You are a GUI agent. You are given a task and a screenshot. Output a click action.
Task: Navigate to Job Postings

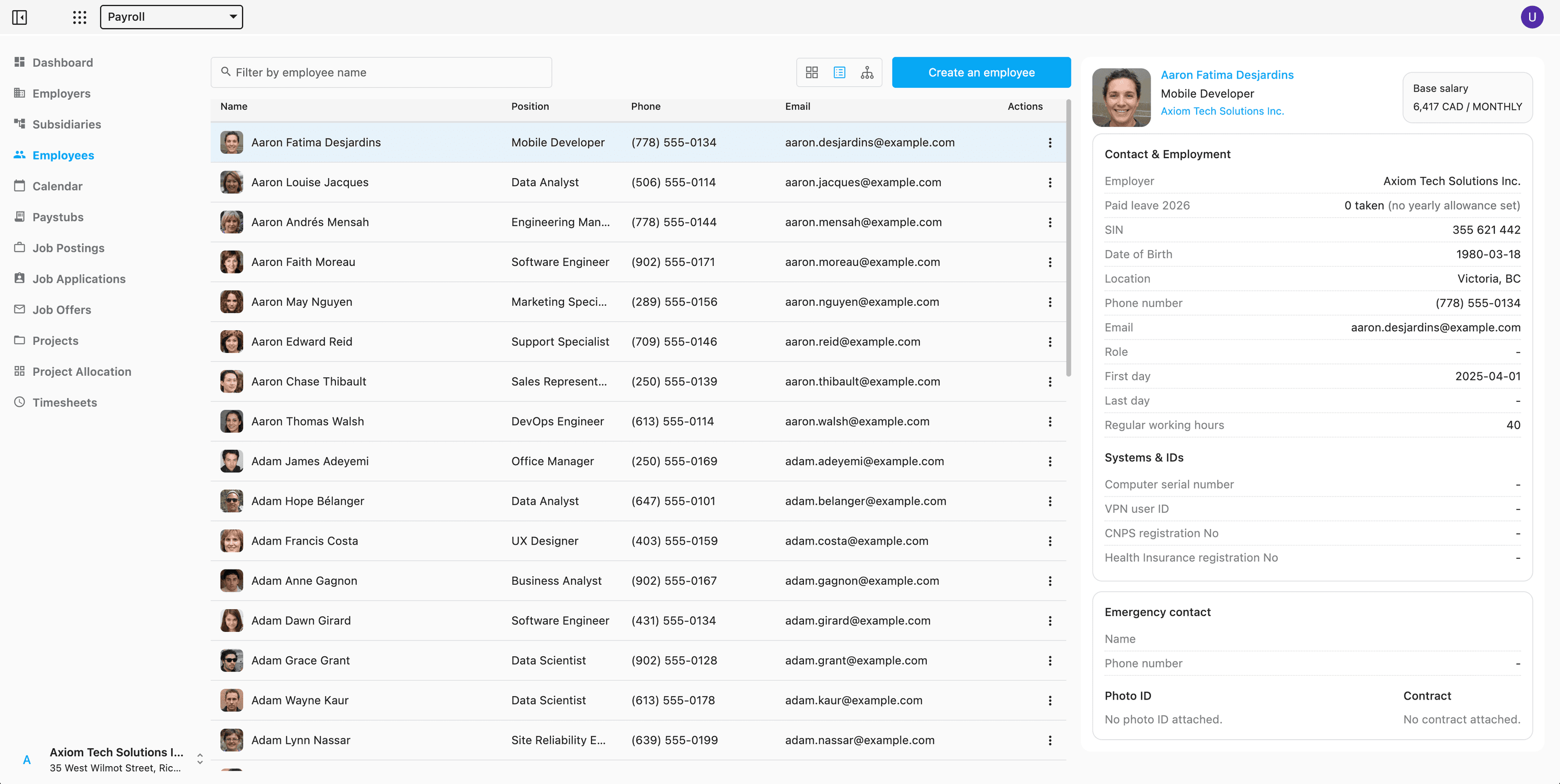pos(68,247)
